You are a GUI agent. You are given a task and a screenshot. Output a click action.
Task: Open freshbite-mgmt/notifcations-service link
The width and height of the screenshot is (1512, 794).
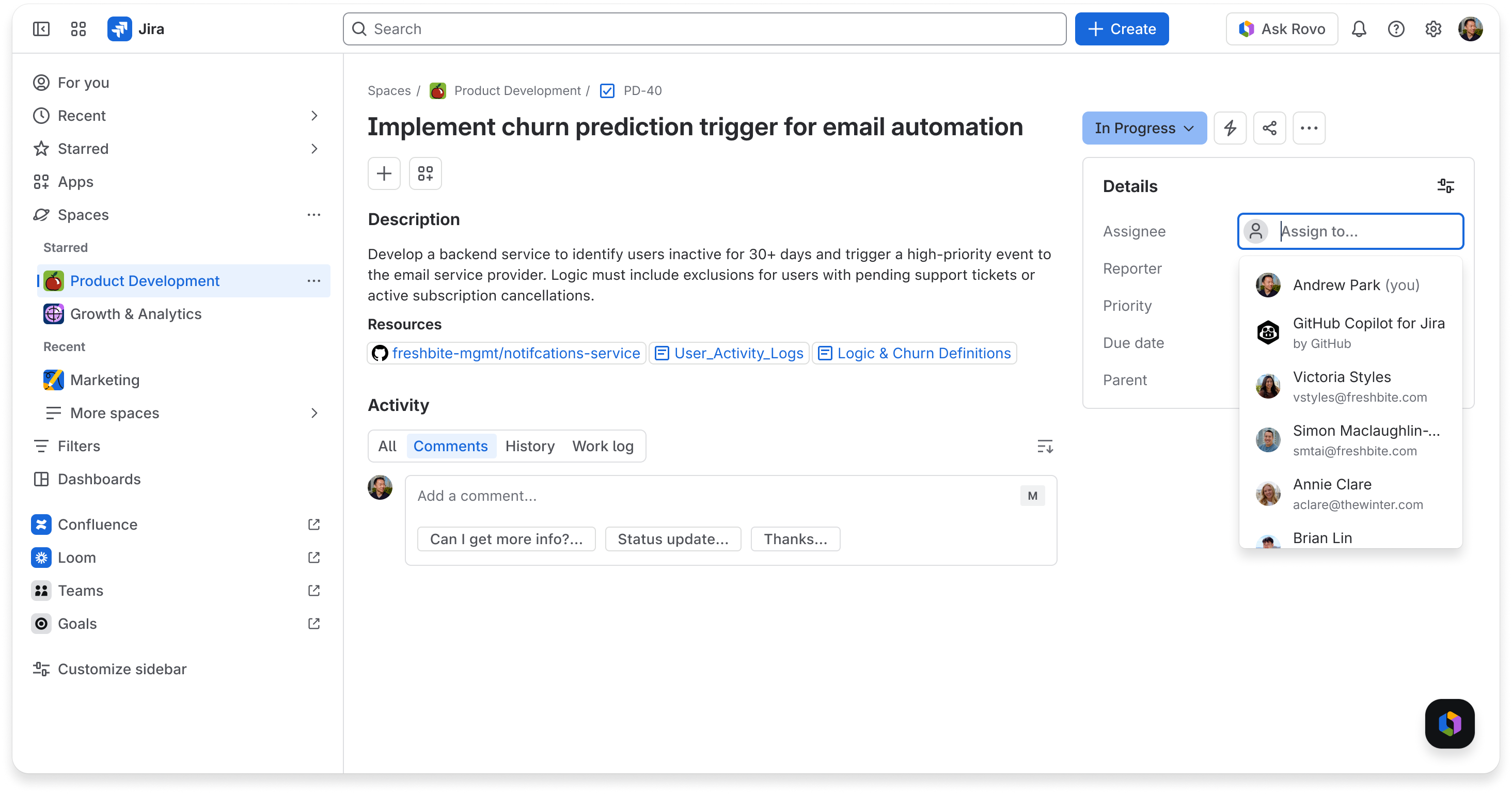[507, 353]
